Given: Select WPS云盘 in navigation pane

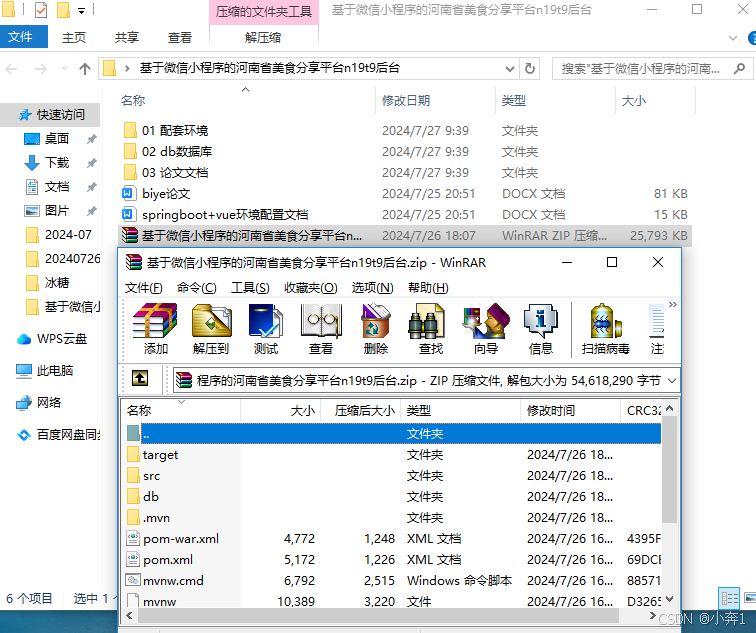Looking at the screenshot, I should (61, 339).
